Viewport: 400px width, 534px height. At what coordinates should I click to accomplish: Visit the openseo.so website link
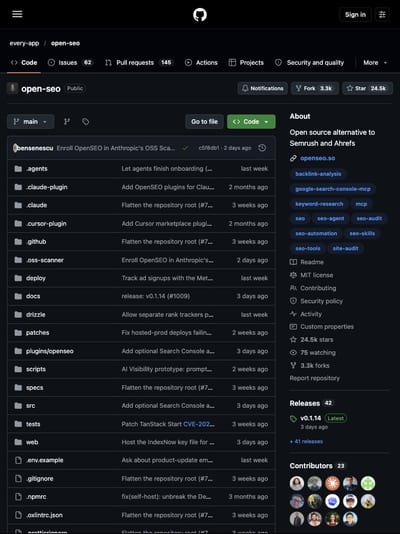(x=318, y=158)
